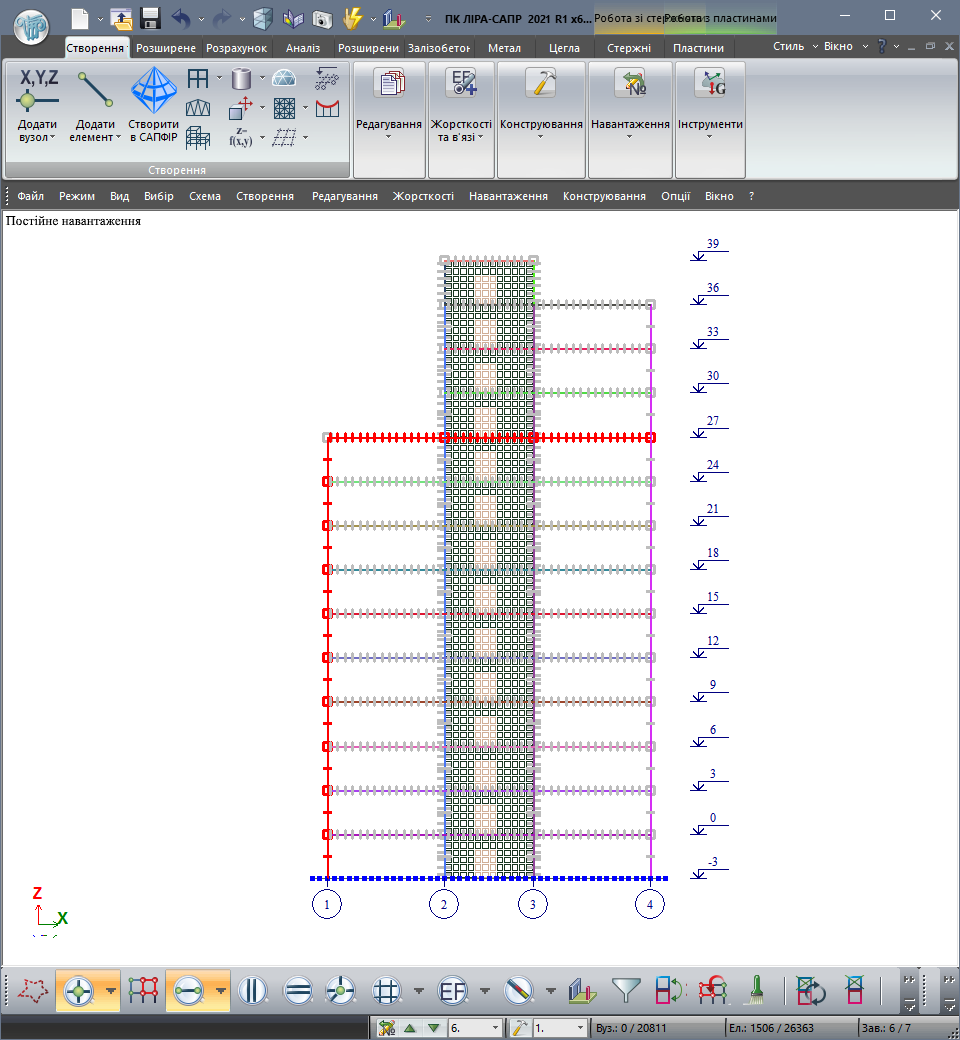Open the load case number combo box showing 6.
960x1040 pixels.
click(x=475, y=1027)
